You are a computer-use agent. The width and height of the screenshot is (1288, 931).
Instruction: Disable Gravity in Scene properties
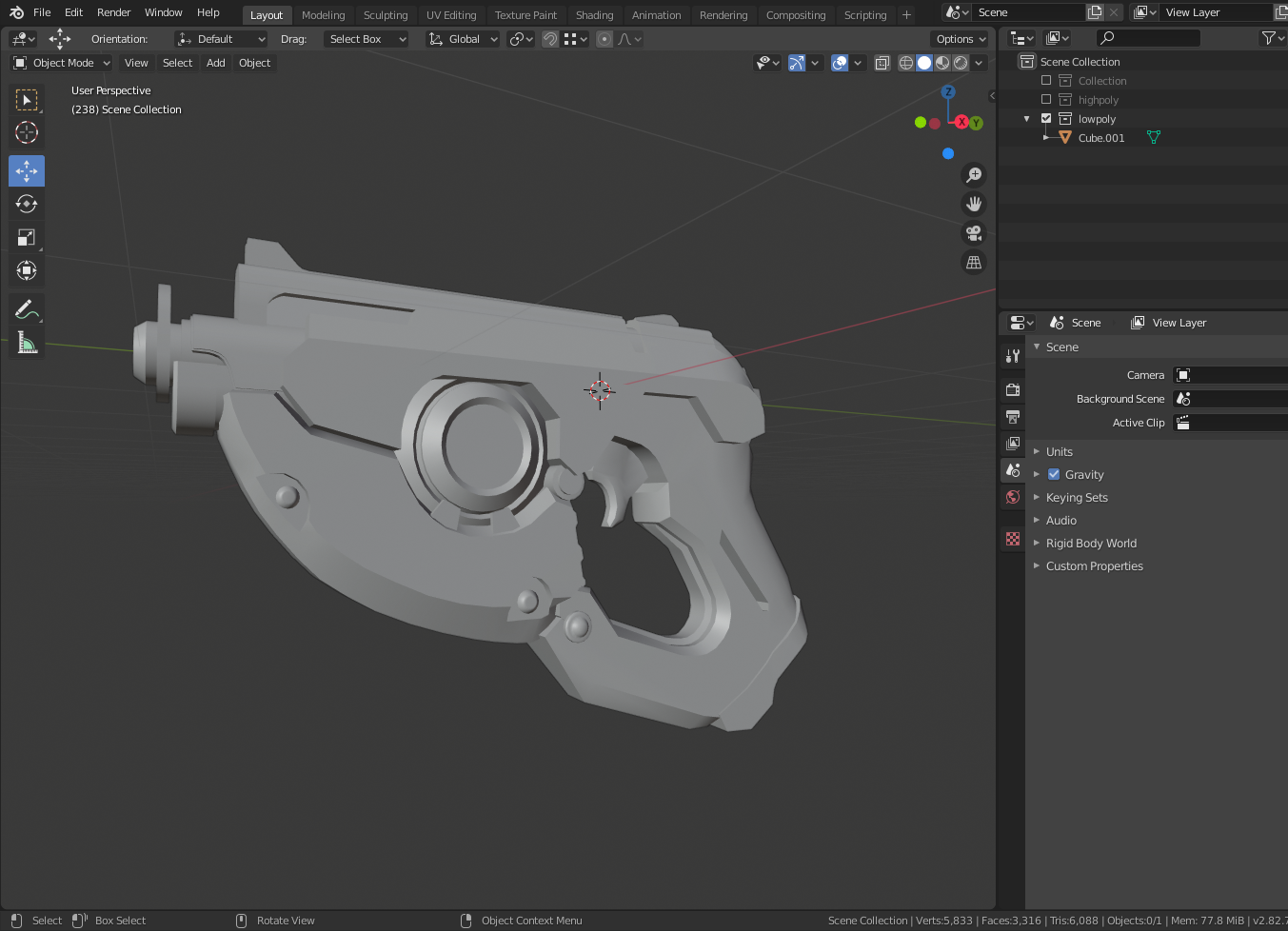[x=1052, y=474]
